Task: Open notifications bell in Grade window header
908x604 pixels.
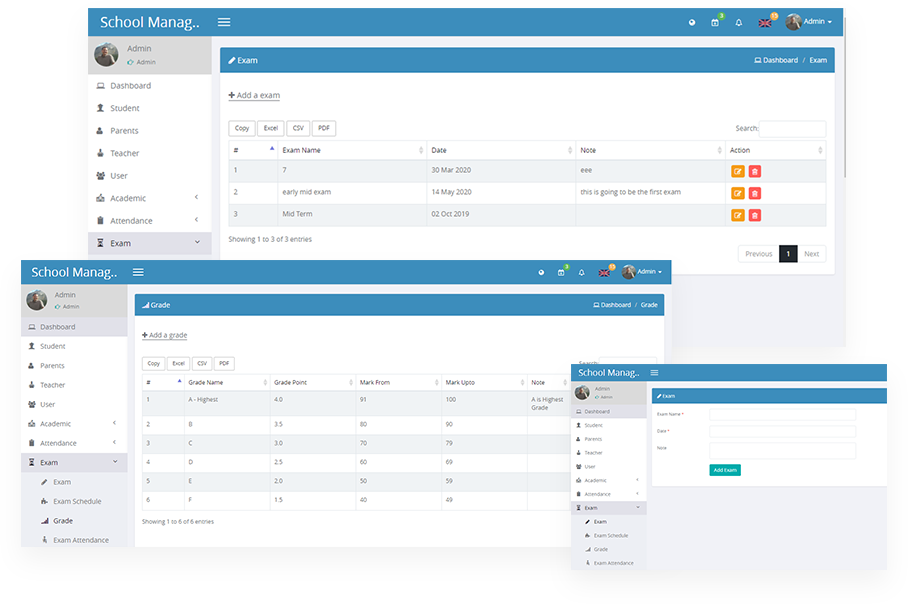Action: pos(581,272)
